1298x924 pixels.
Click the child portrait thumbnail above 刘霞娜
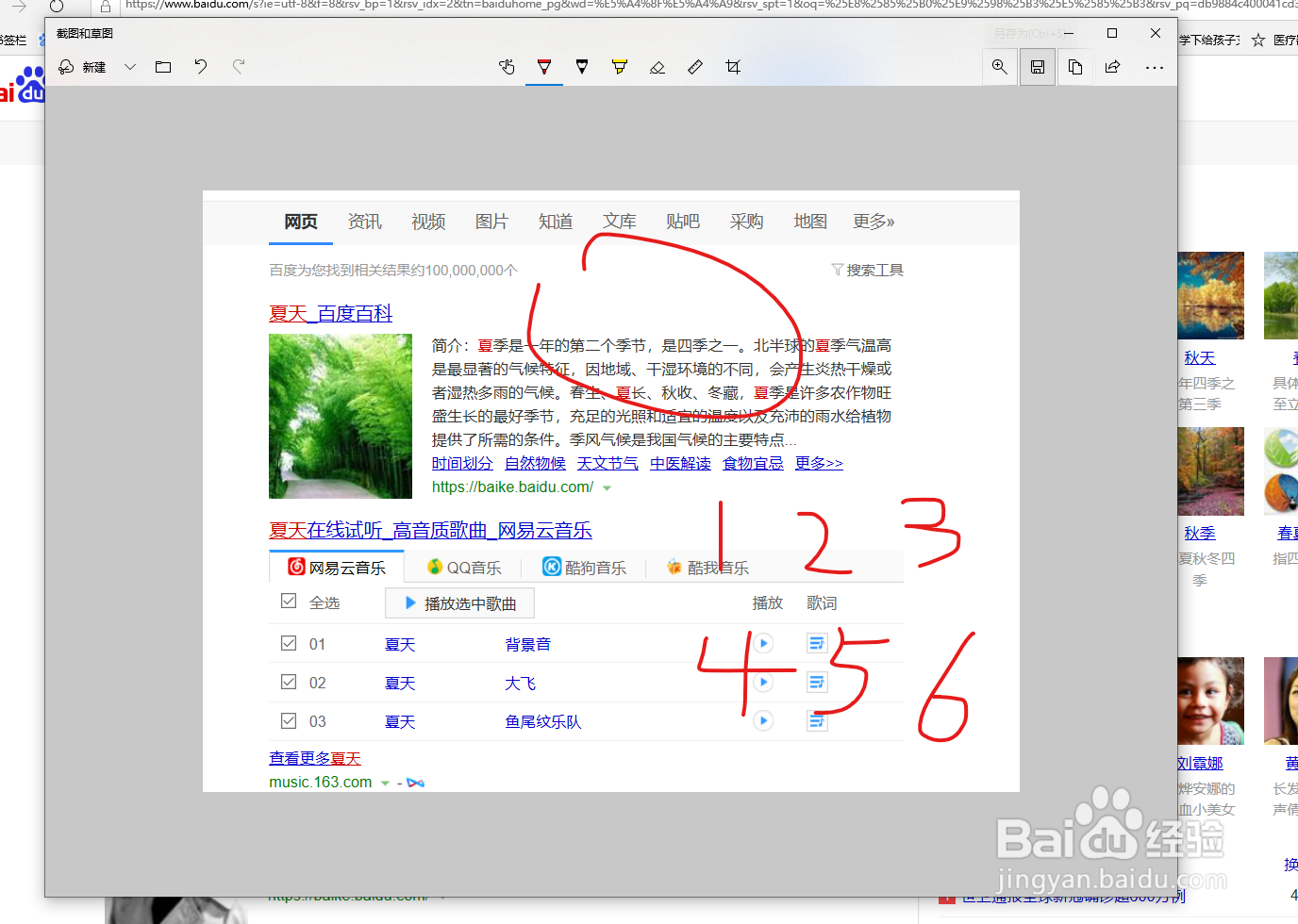coord(1211,701)
